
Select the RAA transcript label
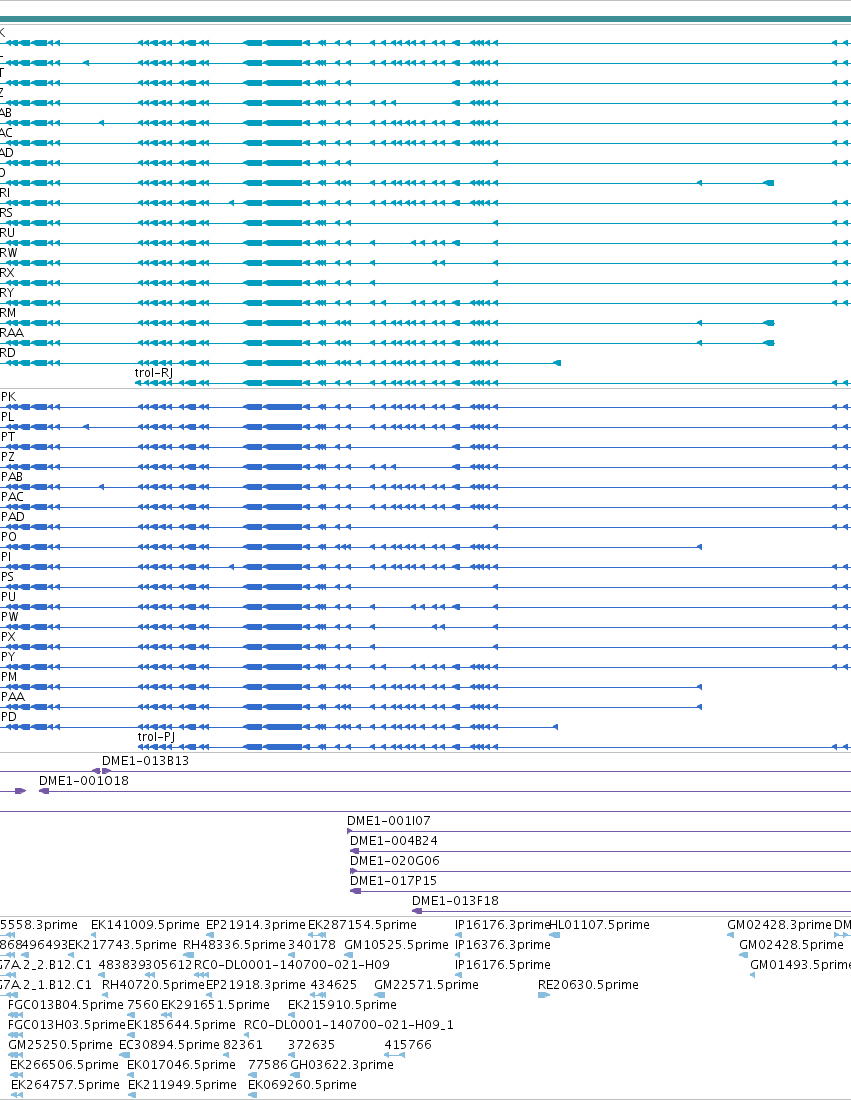12,333
